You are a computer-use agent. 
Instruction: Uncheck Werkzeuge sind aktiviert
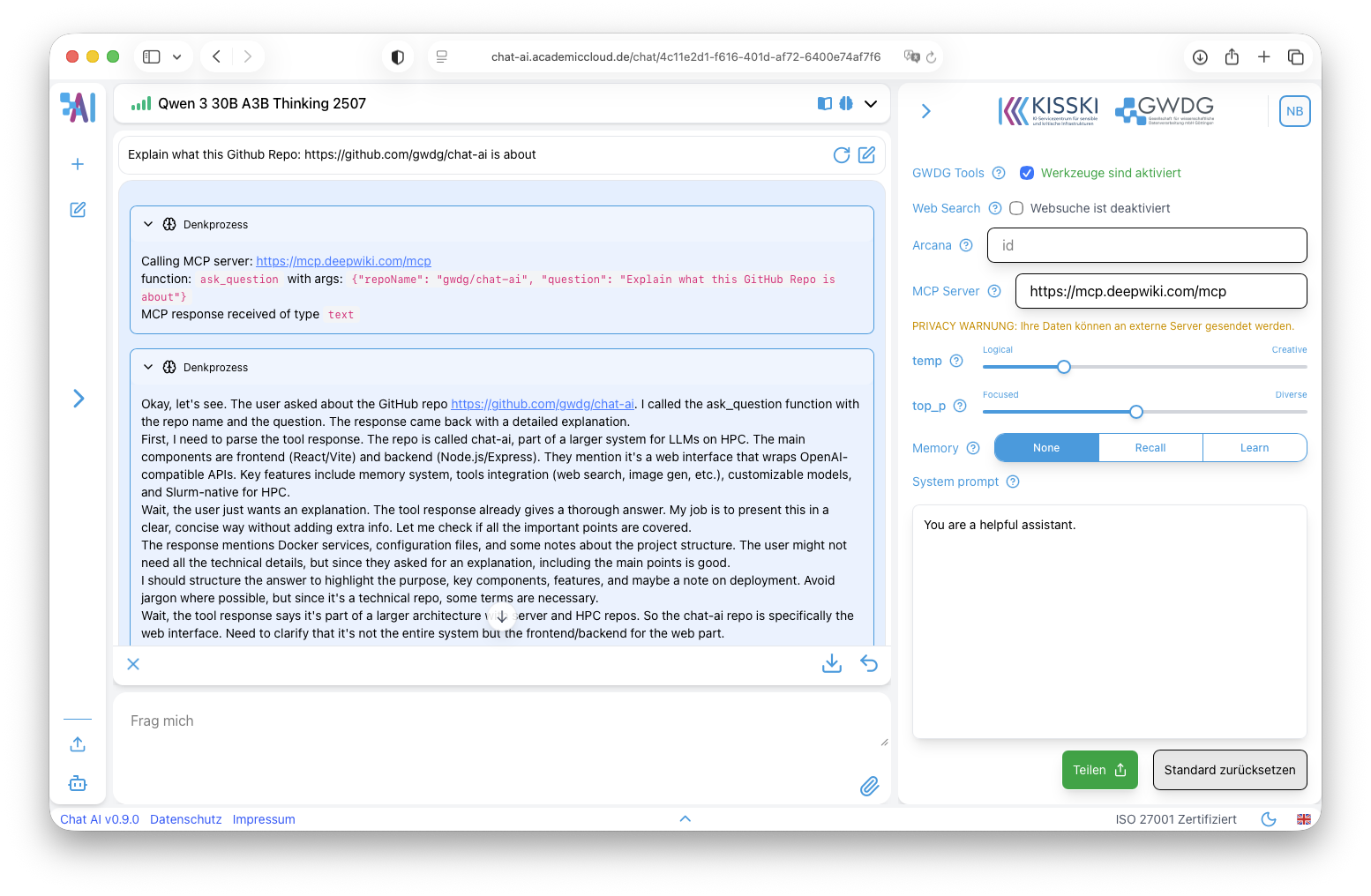1026,173
